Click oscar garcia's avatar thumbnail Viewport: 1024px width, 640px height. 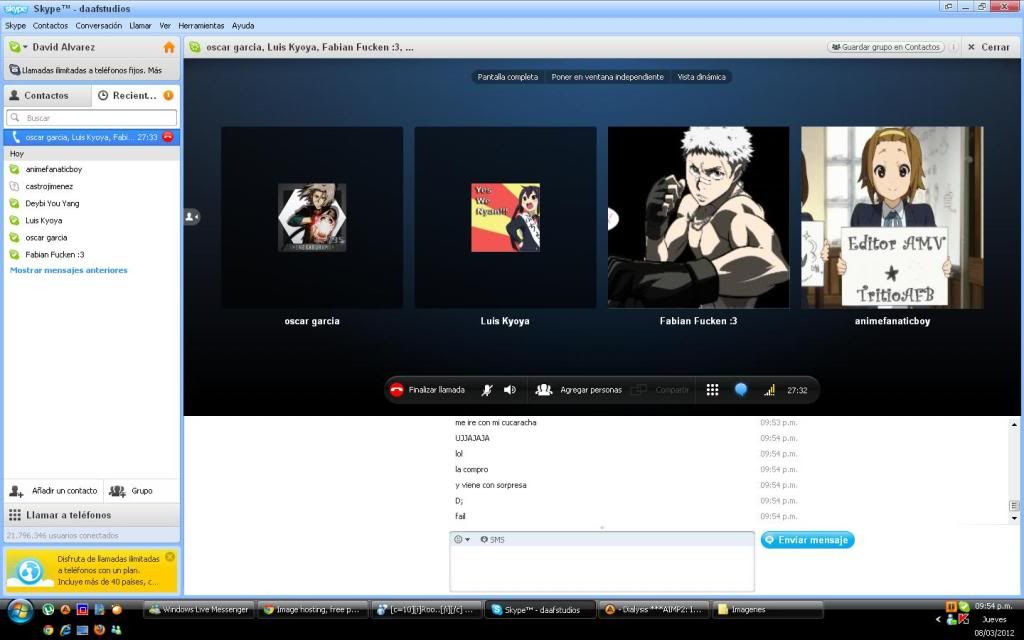(x=312, y=217)
